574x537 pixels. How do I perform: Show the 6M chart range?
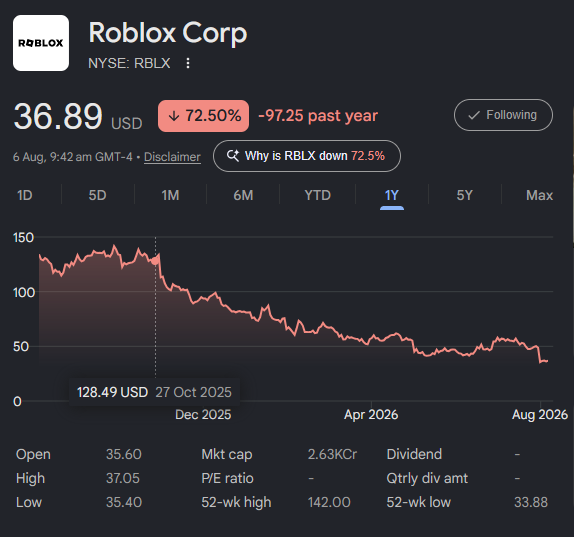point(243,195)
